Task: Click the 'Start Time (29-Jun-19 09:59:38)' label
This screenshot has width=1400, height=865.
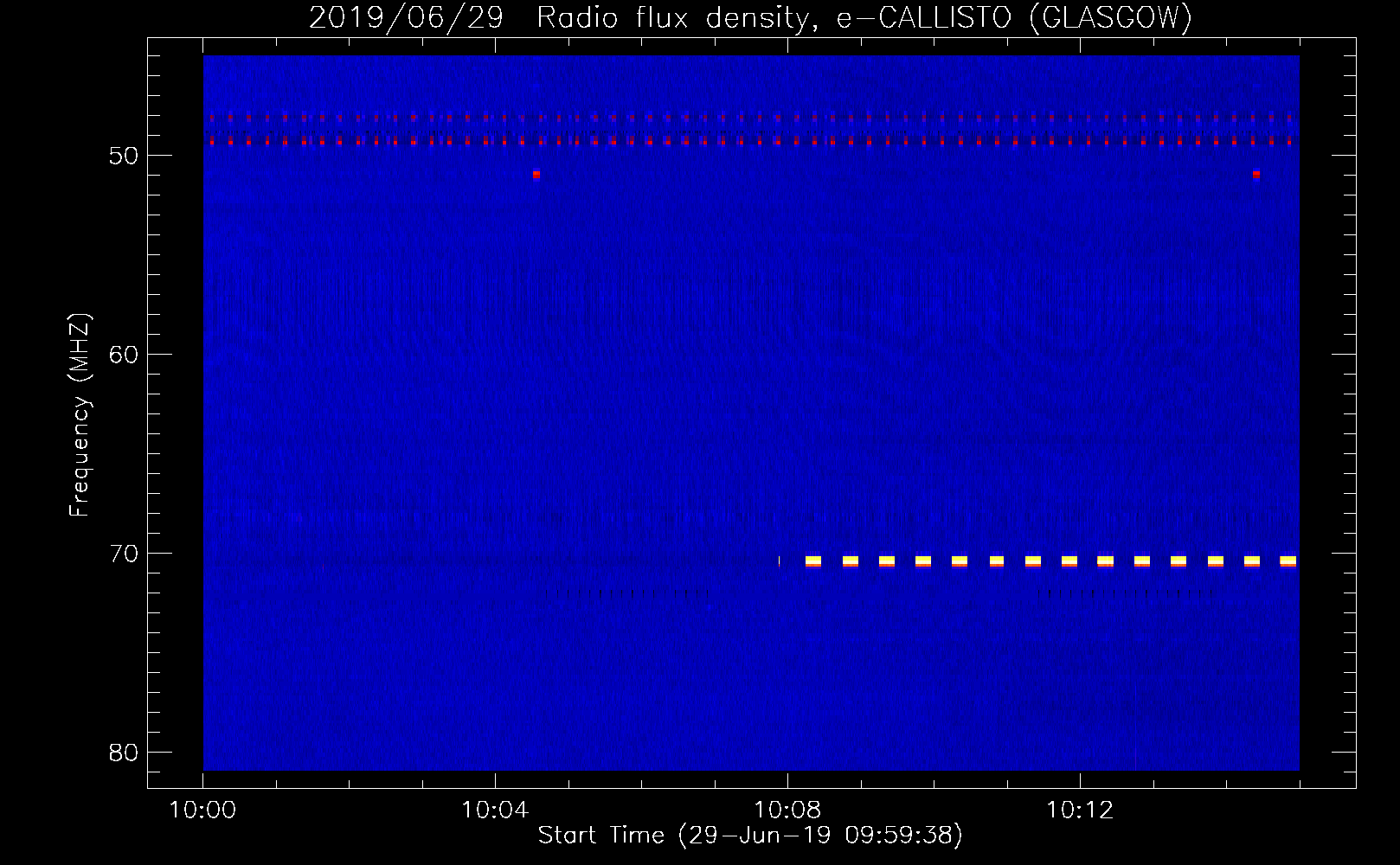Action: point(750,836)
